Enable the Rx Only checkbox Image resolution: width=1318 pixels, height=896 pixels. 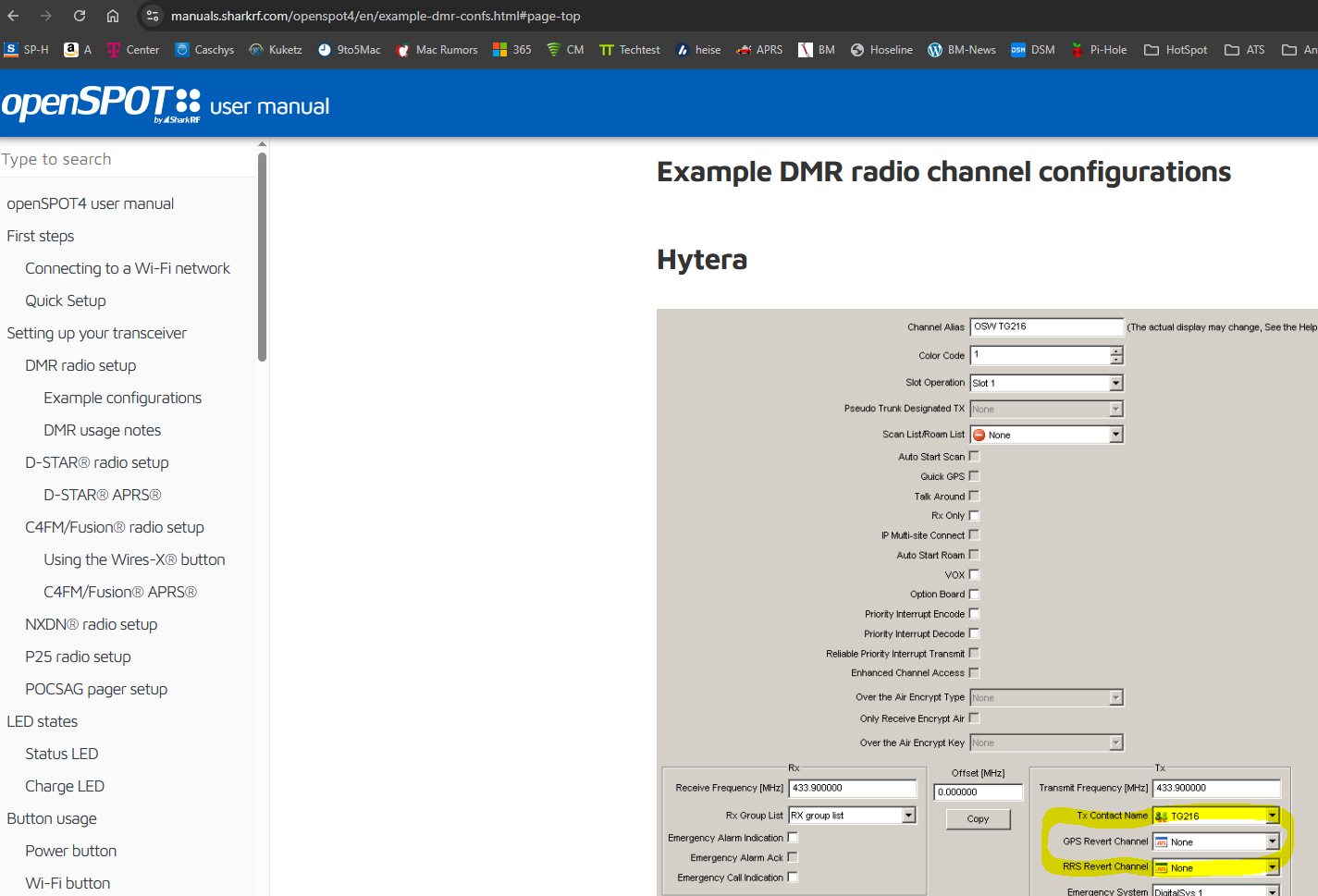pyautogui.click(x=974, y=515)
